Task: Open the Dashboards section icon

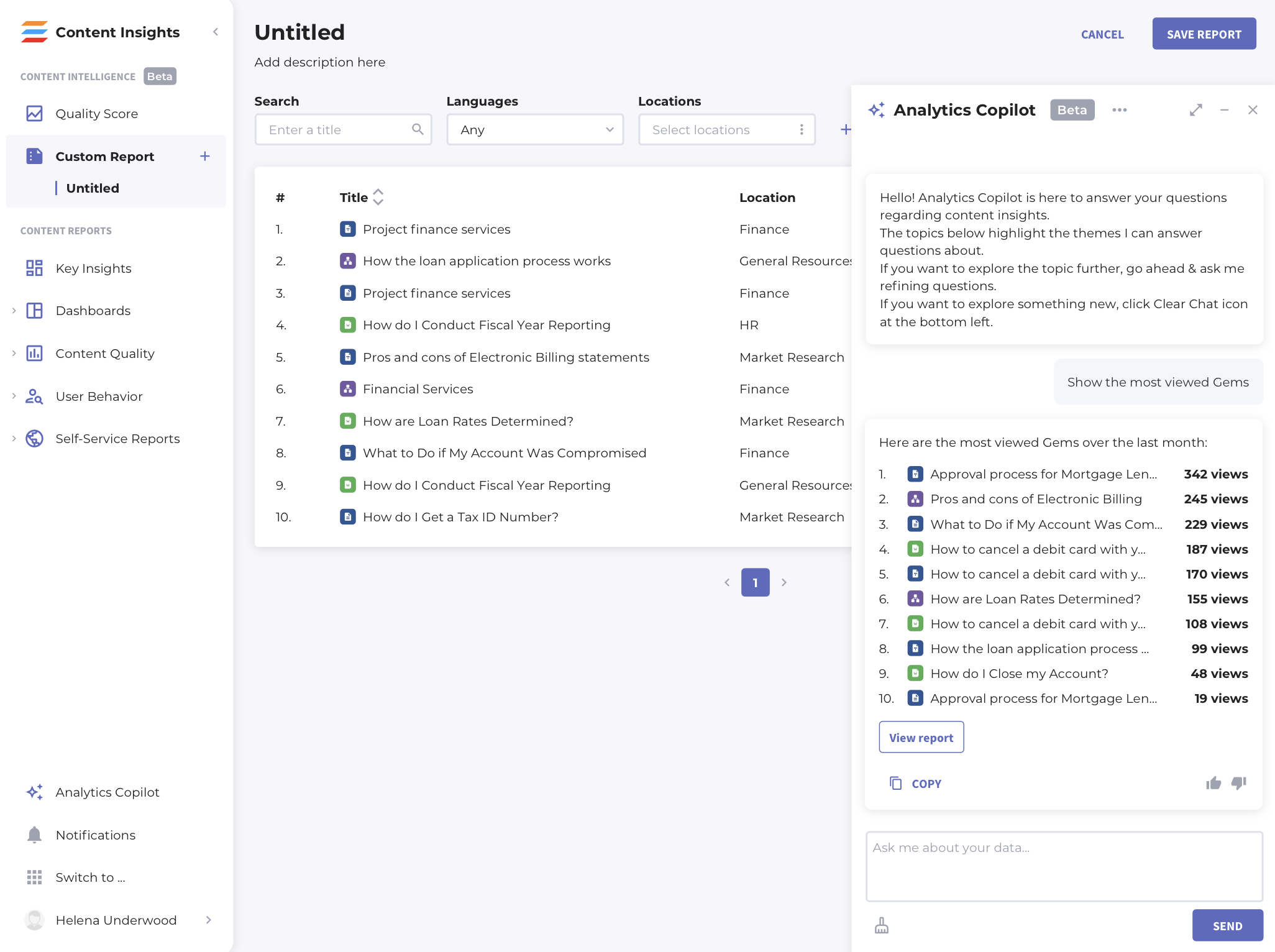Action: point(34,310)
